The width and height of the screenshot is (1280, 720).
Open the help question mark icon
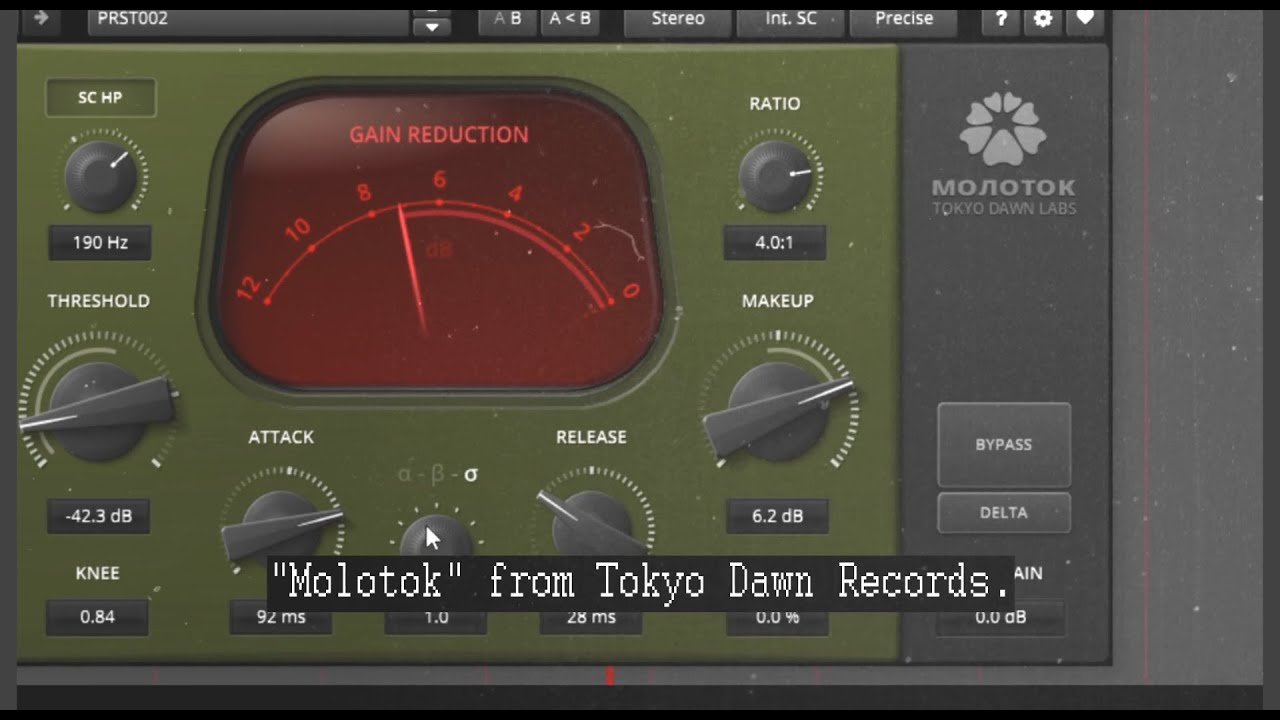click(x=1000, y=19)
